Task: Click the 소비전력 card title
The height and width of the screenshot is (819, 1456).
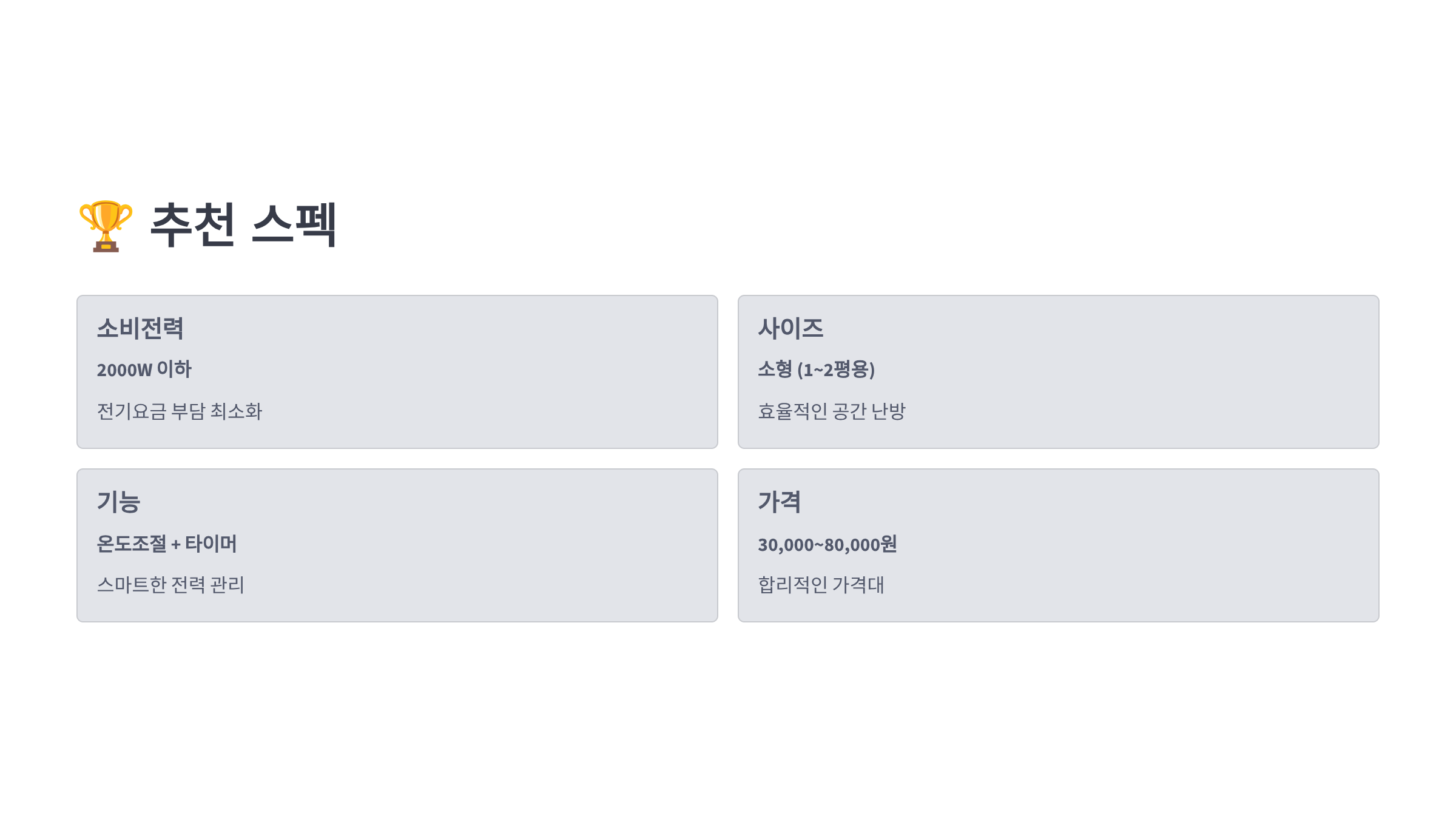Action: click(140, 328)
